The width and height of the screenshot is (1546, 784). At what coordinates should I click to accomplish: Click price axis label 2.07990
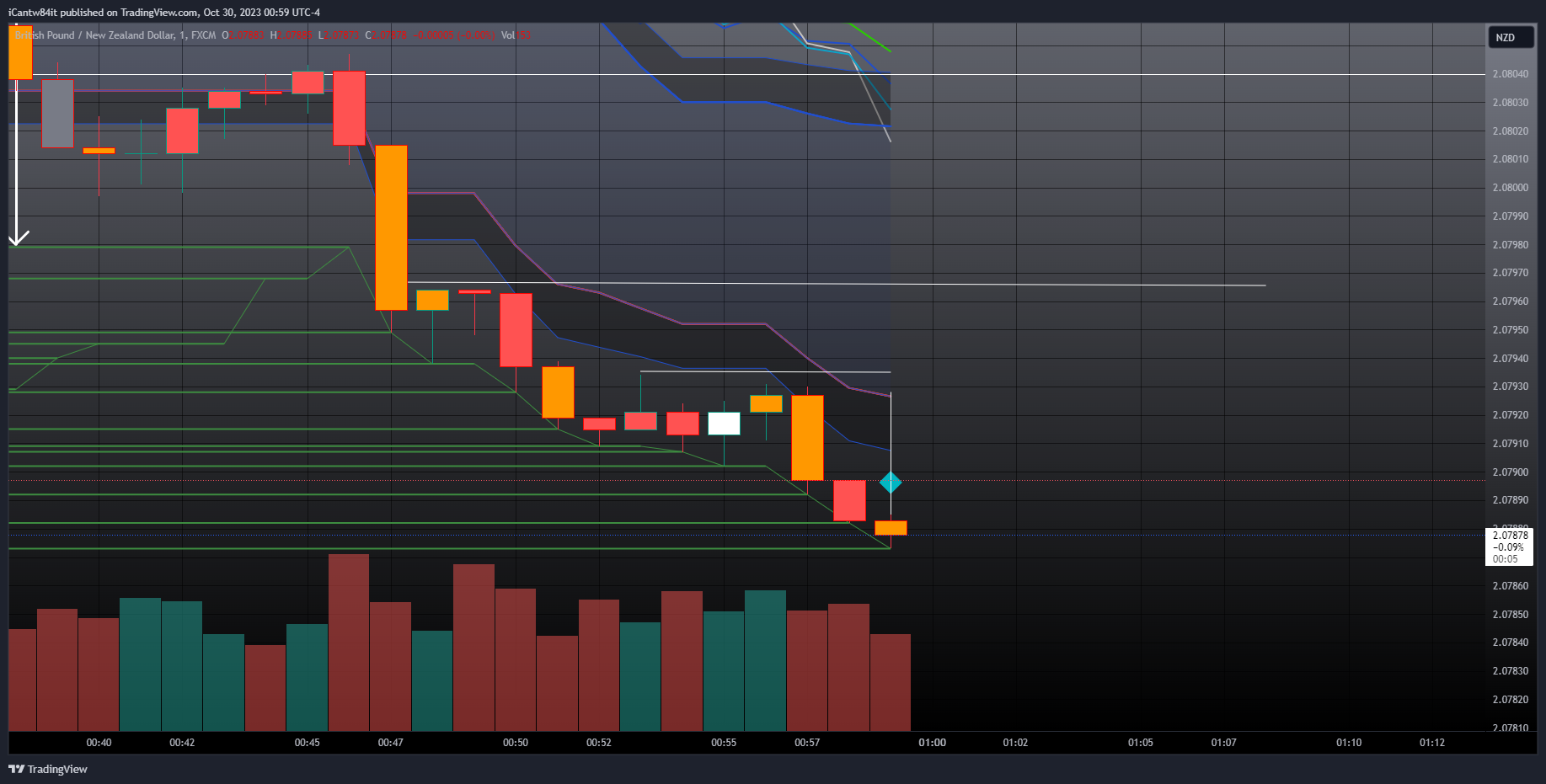pyautogui.click(x=1510, y=216)
